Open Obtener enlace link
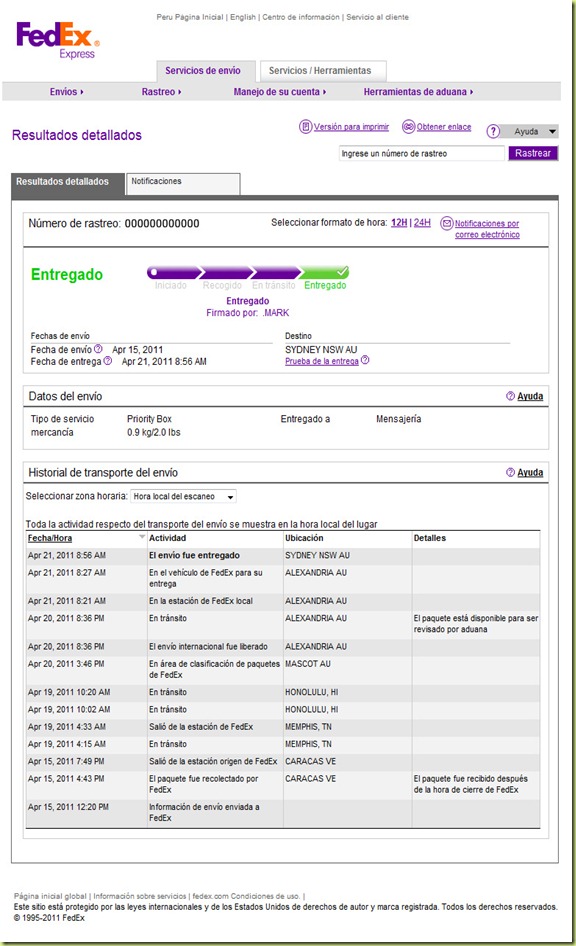576x946 pixels. [x=444, y=127]
